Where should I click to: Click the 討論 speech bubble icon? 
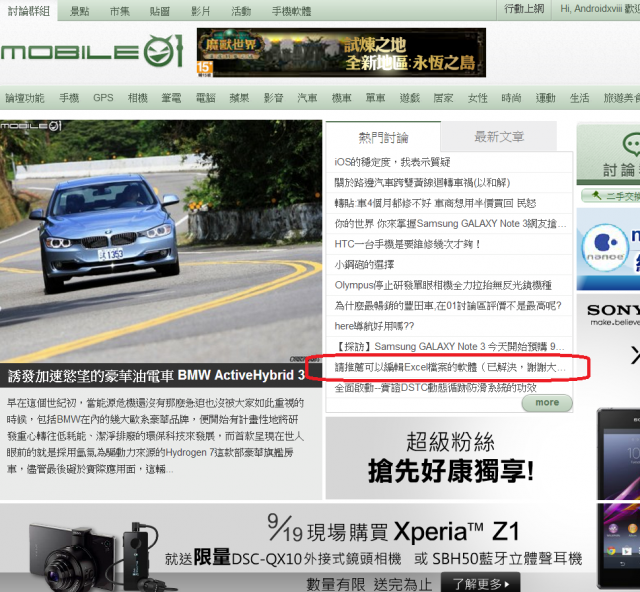pos(631,144)
